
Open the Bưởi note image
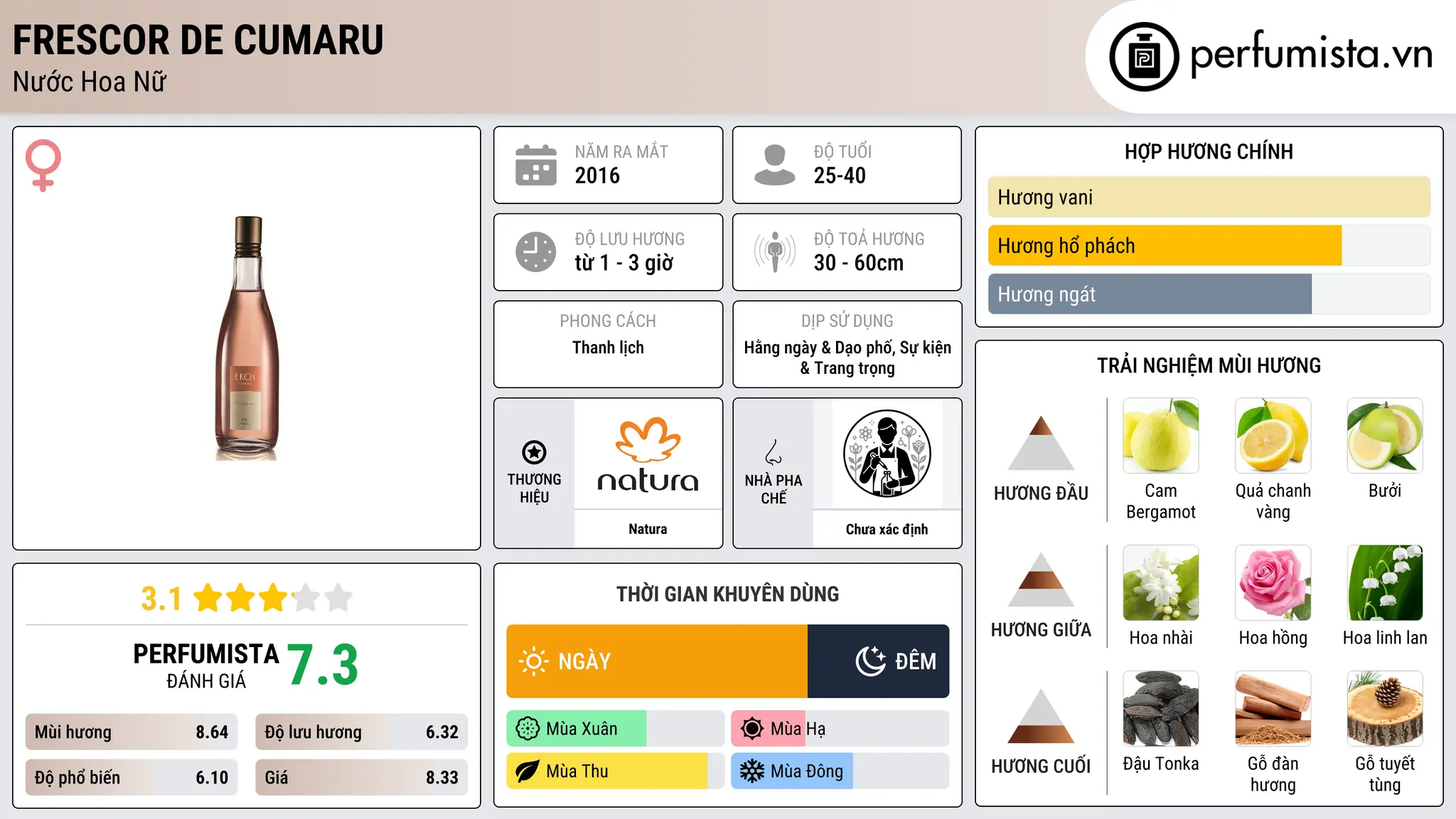pos(1385,436)
